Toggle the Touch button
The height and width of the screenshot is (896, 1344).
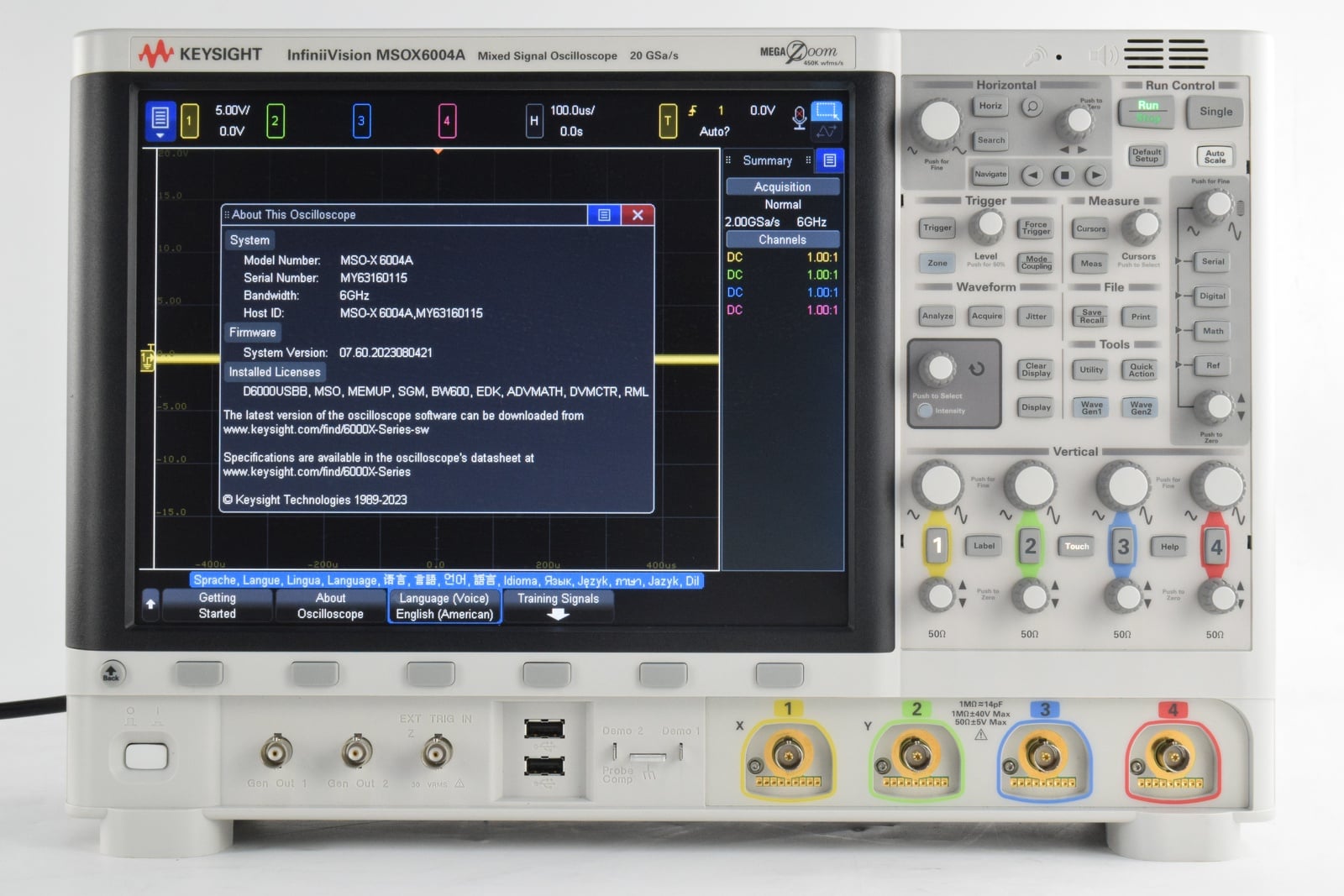(x=1077, y=547)
